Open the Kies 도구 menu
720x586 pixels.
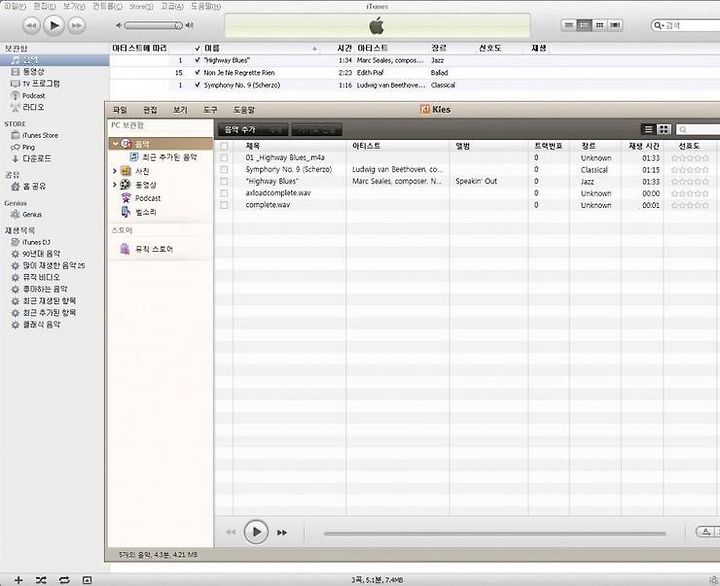pyautogui.click(x=210, y=110)
